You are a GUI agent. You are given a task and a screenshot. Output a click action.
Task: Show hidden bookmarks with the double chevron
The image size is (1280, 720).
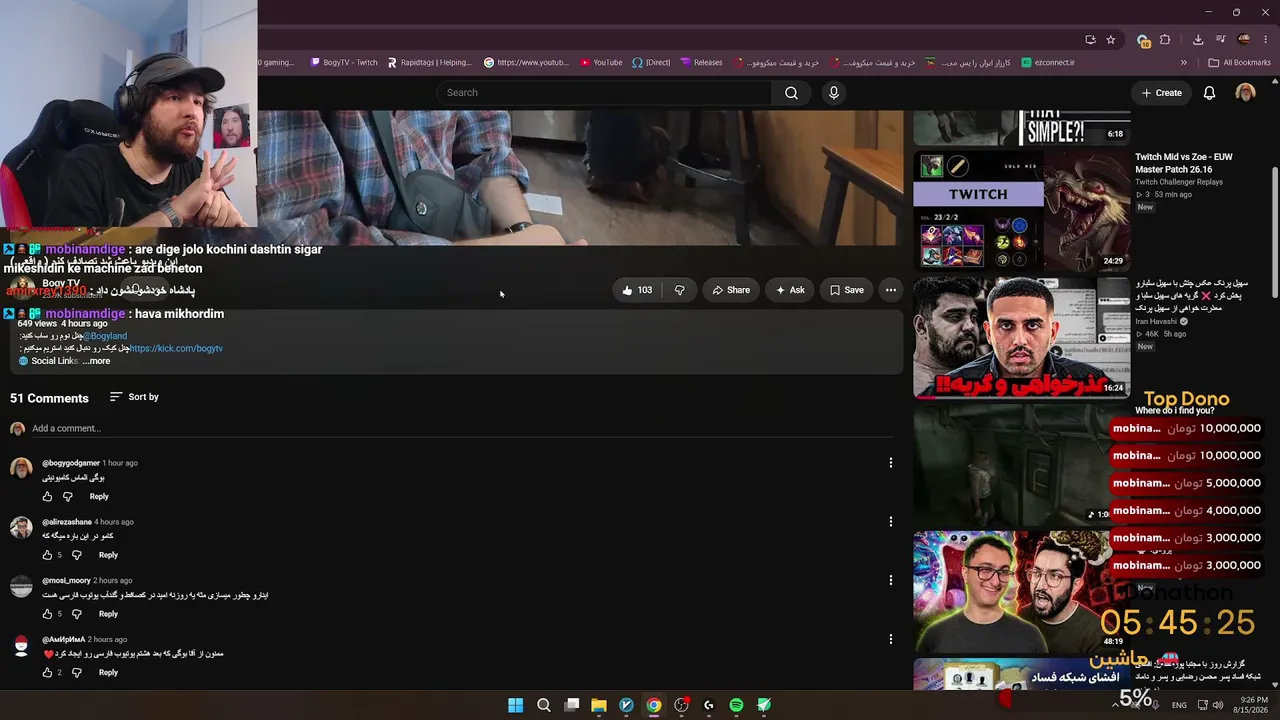(x=1184, y=62)
